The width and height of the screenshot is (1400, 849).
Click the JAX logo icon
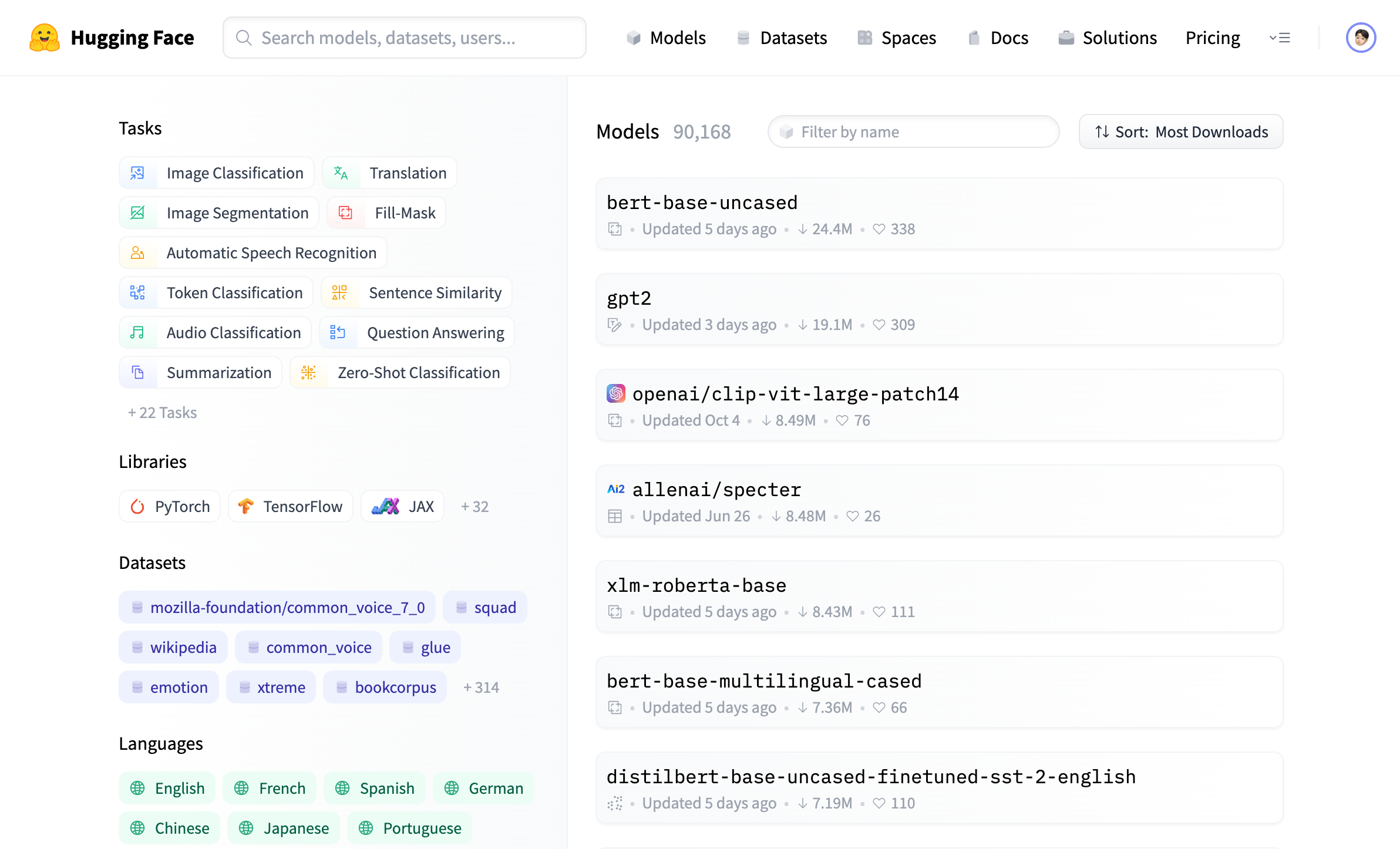[x=385, y=507]
